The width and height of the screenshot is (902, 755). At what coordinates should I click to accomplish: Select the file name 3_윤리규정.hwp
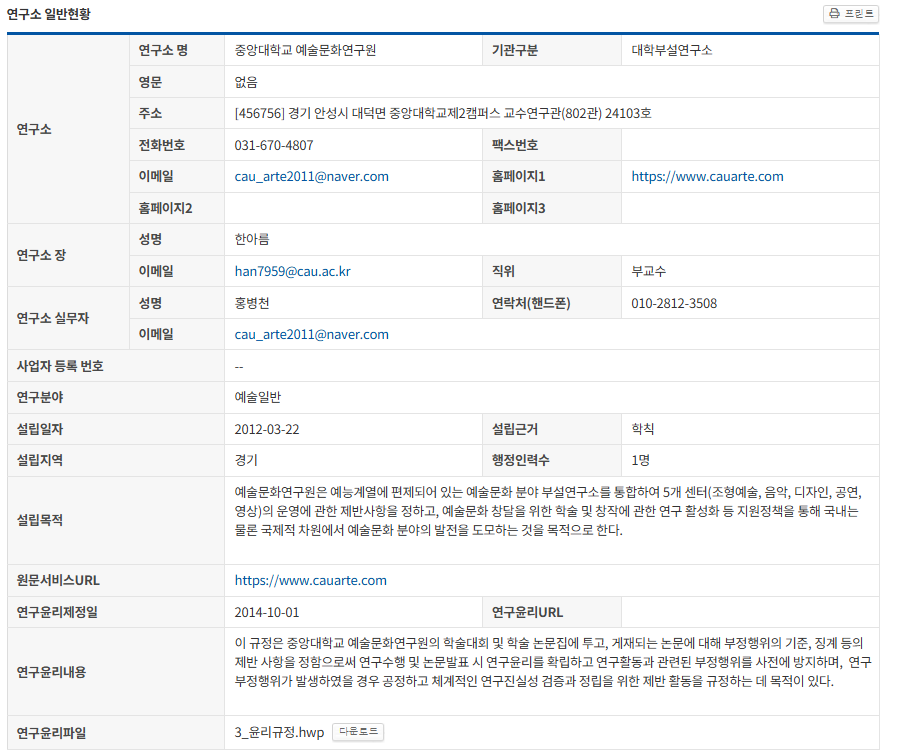[279, 733]
